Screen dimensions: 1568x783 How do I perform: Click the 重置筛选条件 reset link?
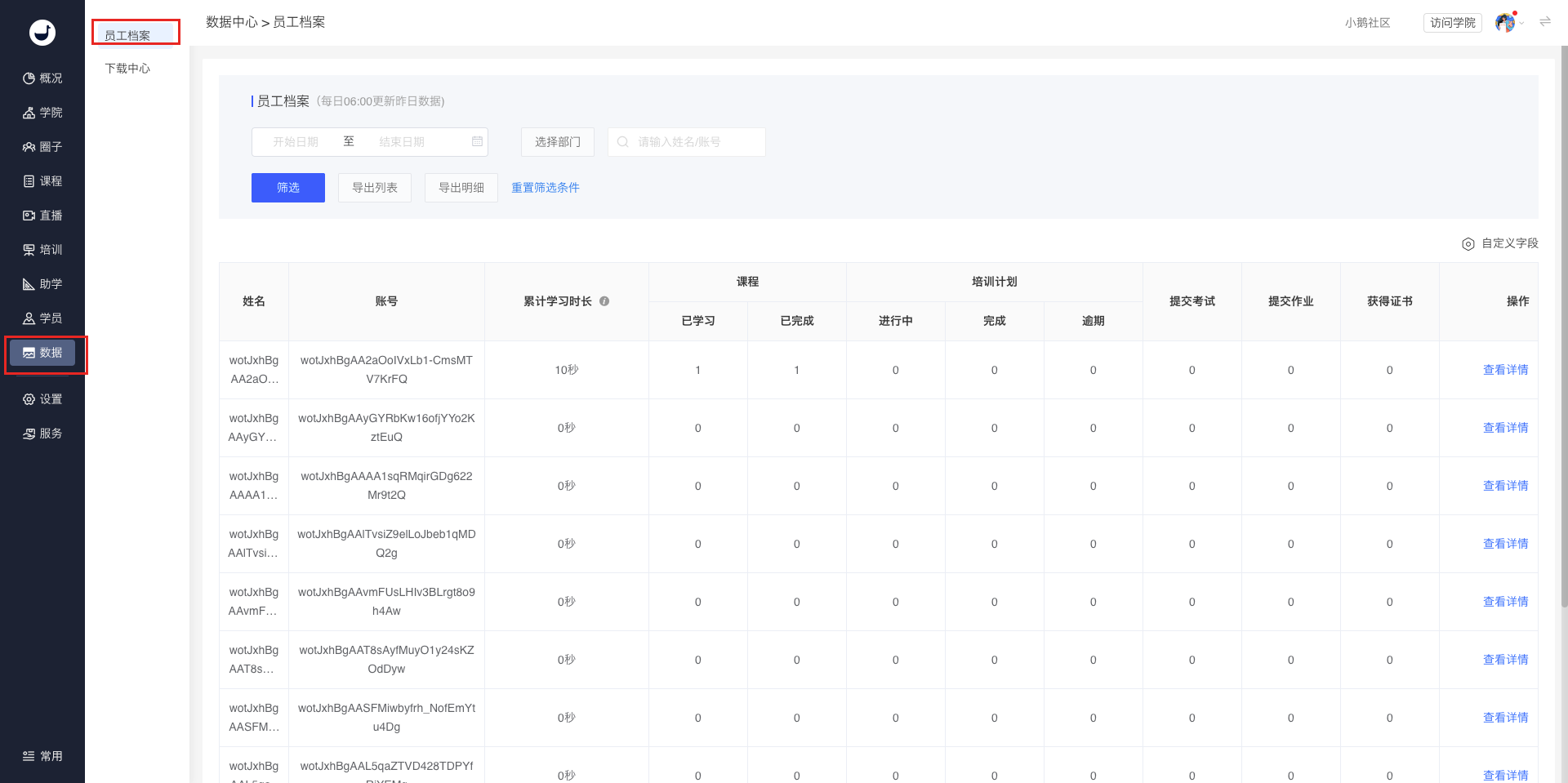tap(546, 188)
